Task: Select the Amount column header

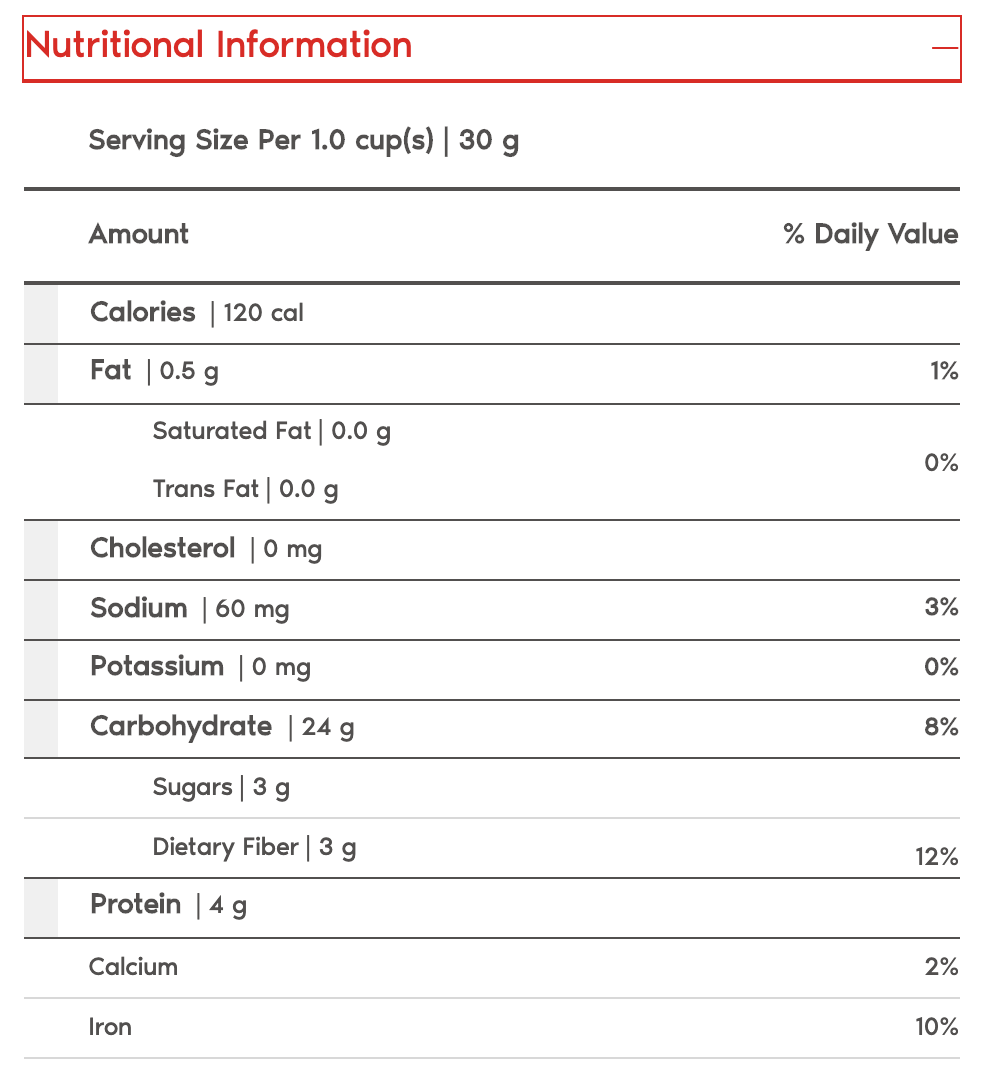Action: click(x=138, y=234)
